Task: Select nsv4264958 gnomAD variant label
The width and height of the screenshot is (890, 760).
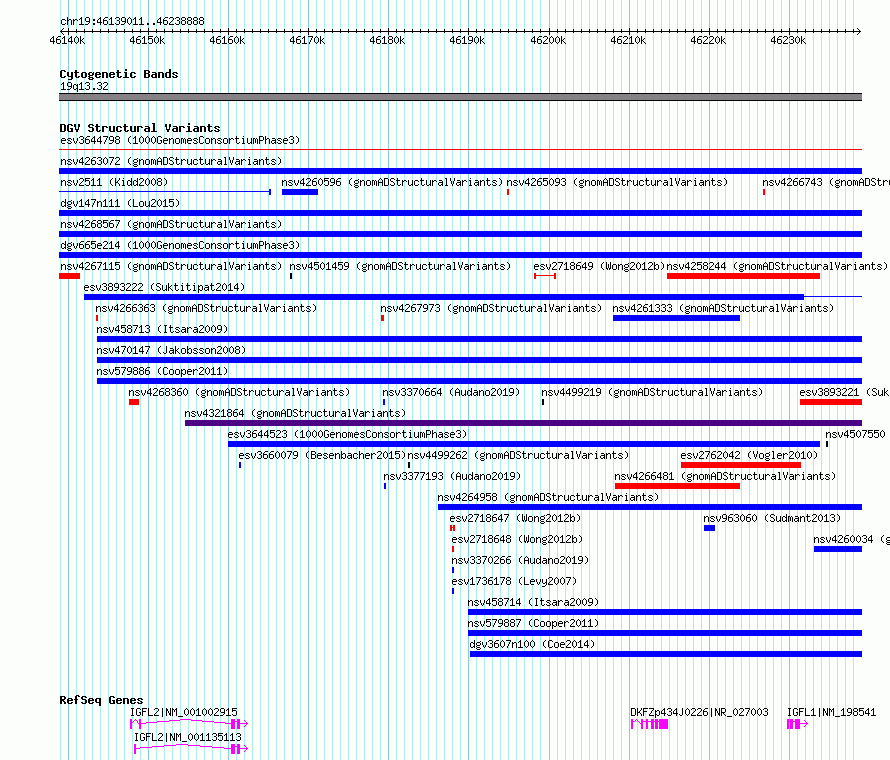Action: pyautogui.click(x=548, y=497)
